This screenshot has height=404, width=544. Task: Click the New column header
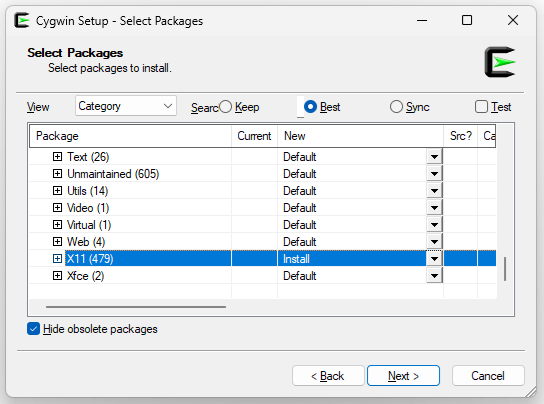(x=360, y=136)
